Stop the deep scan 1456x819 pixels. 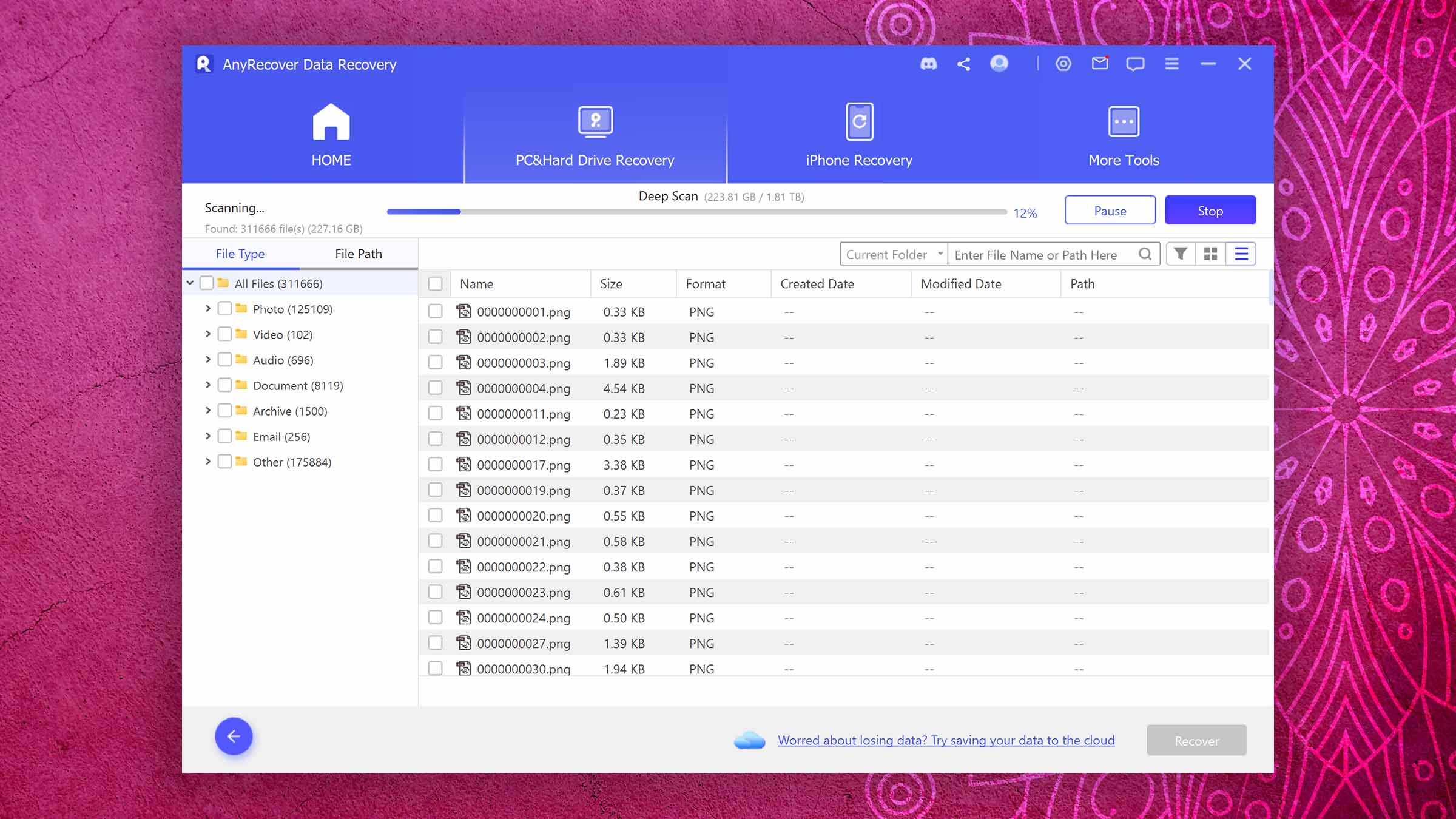coord(1210,211)
